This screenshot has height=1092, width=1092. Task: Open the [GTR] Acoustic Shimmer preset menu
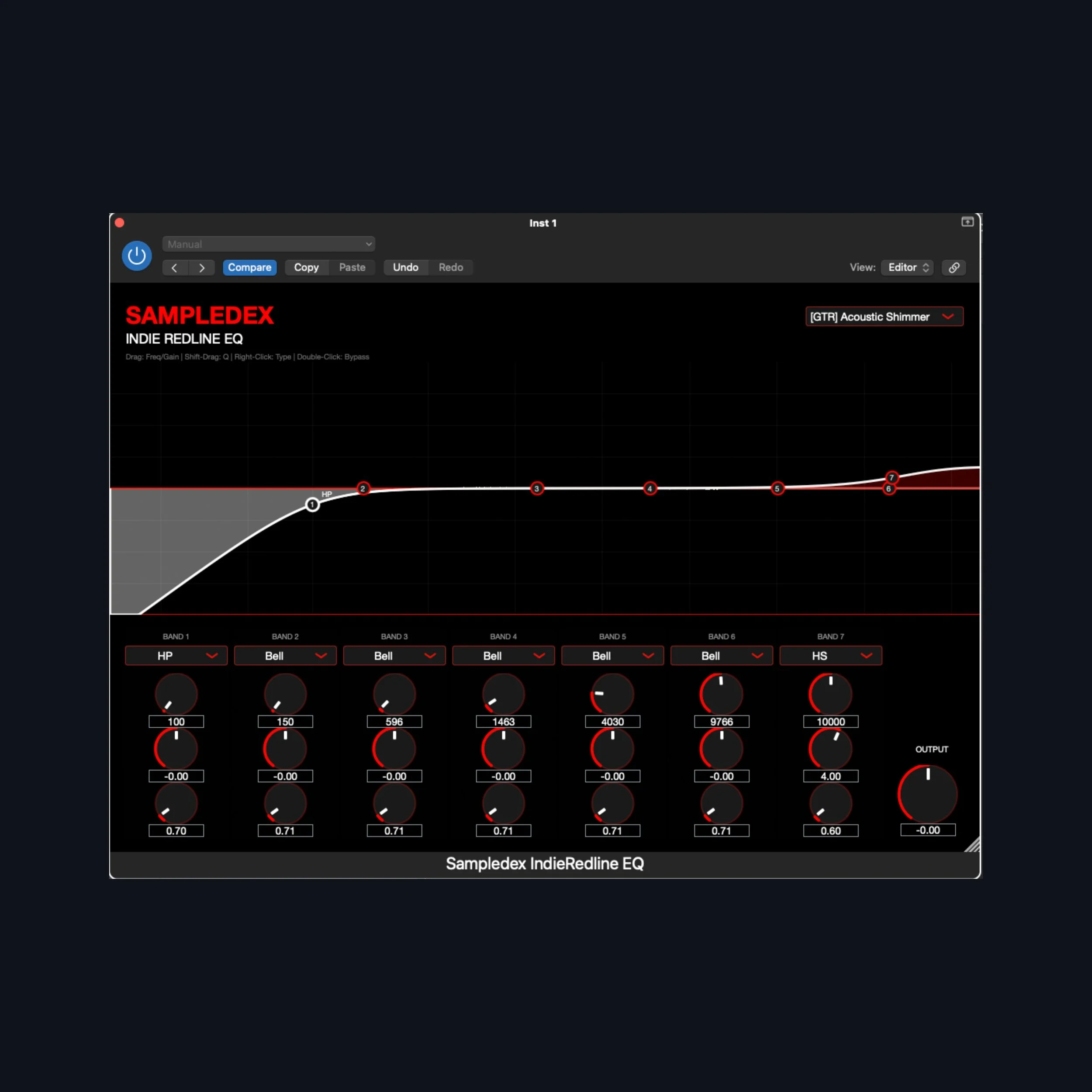(x=884, y=317)
